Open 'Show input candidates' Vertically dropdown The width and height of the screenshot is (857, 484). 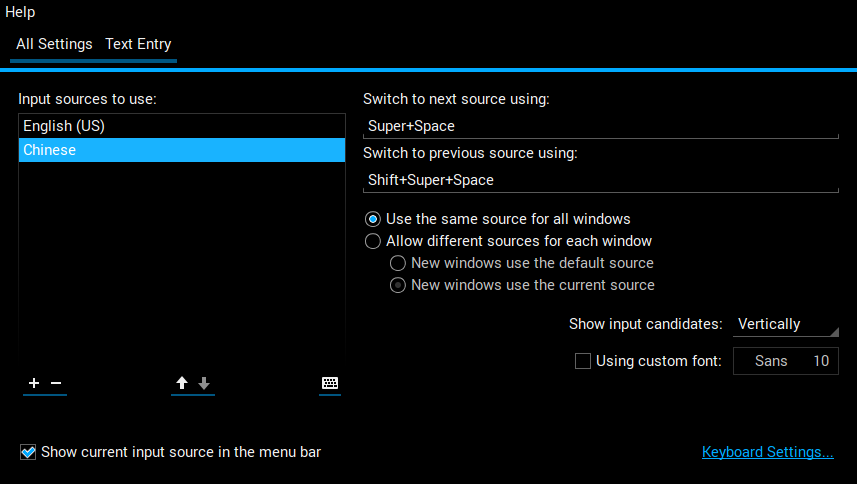coord(785,324)
